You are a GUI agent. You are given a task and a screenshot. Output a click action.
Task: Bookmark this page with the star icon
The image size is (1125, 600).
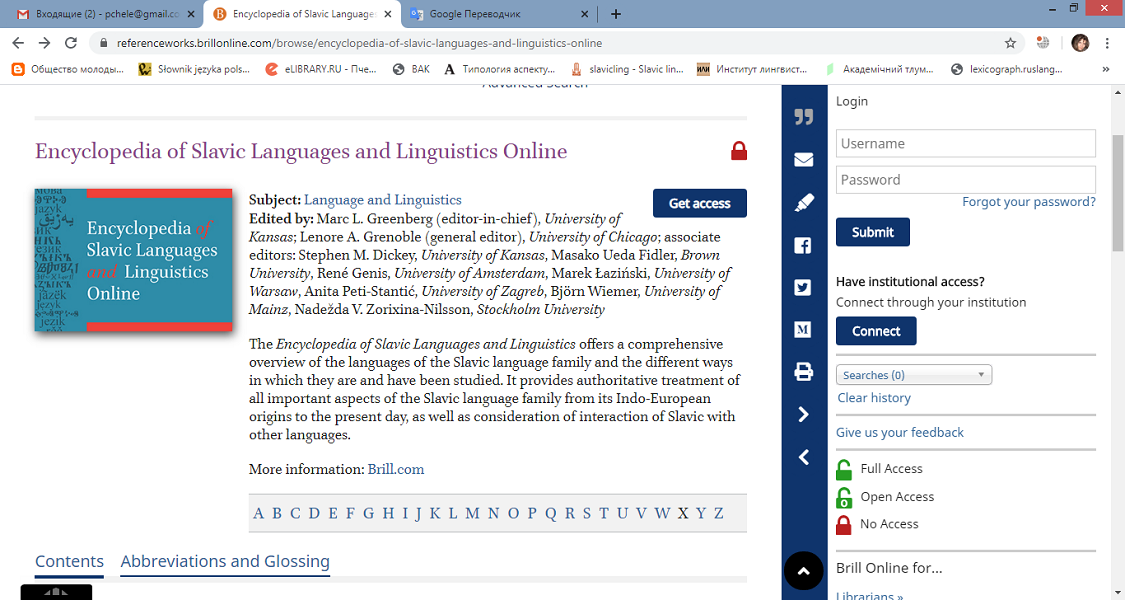pyautogui.click(x=1010, y=43)
